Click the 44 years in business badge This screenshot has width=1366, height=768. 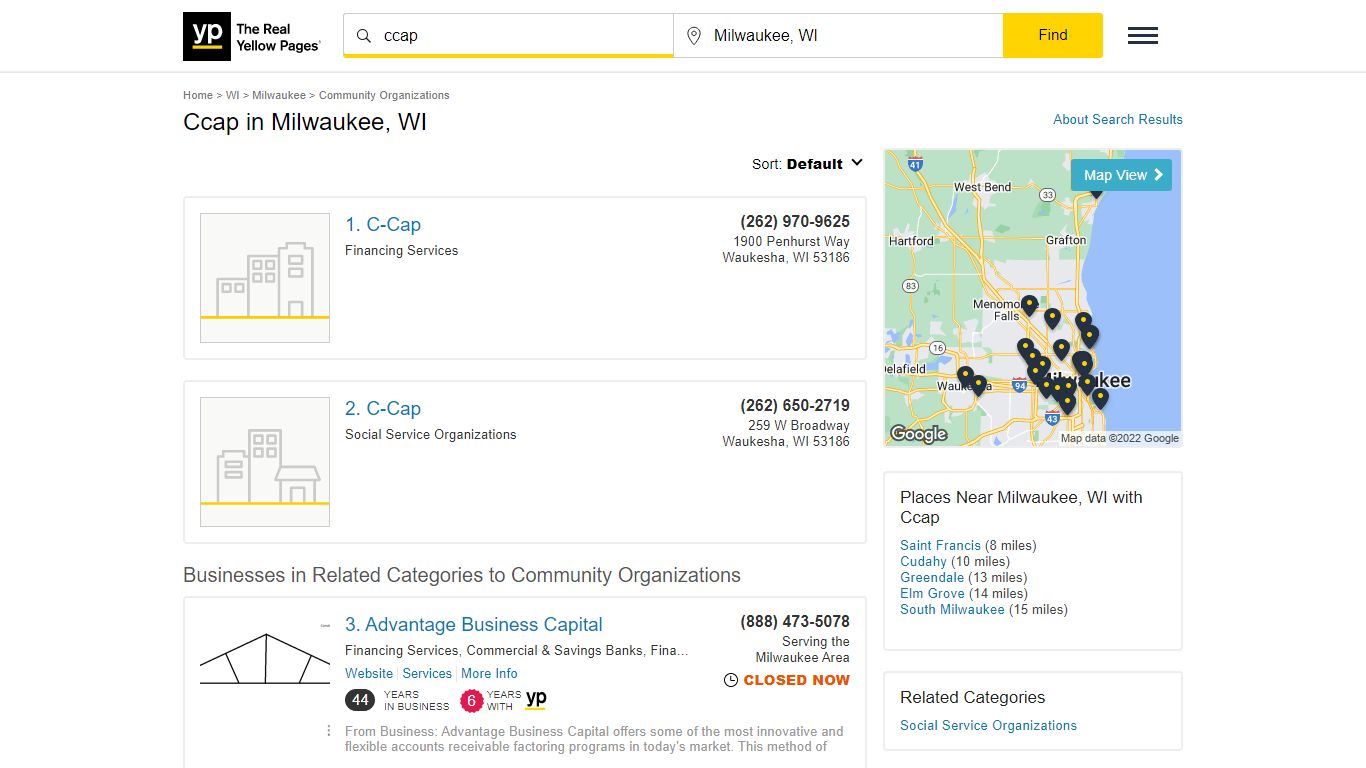pos(360,700)
